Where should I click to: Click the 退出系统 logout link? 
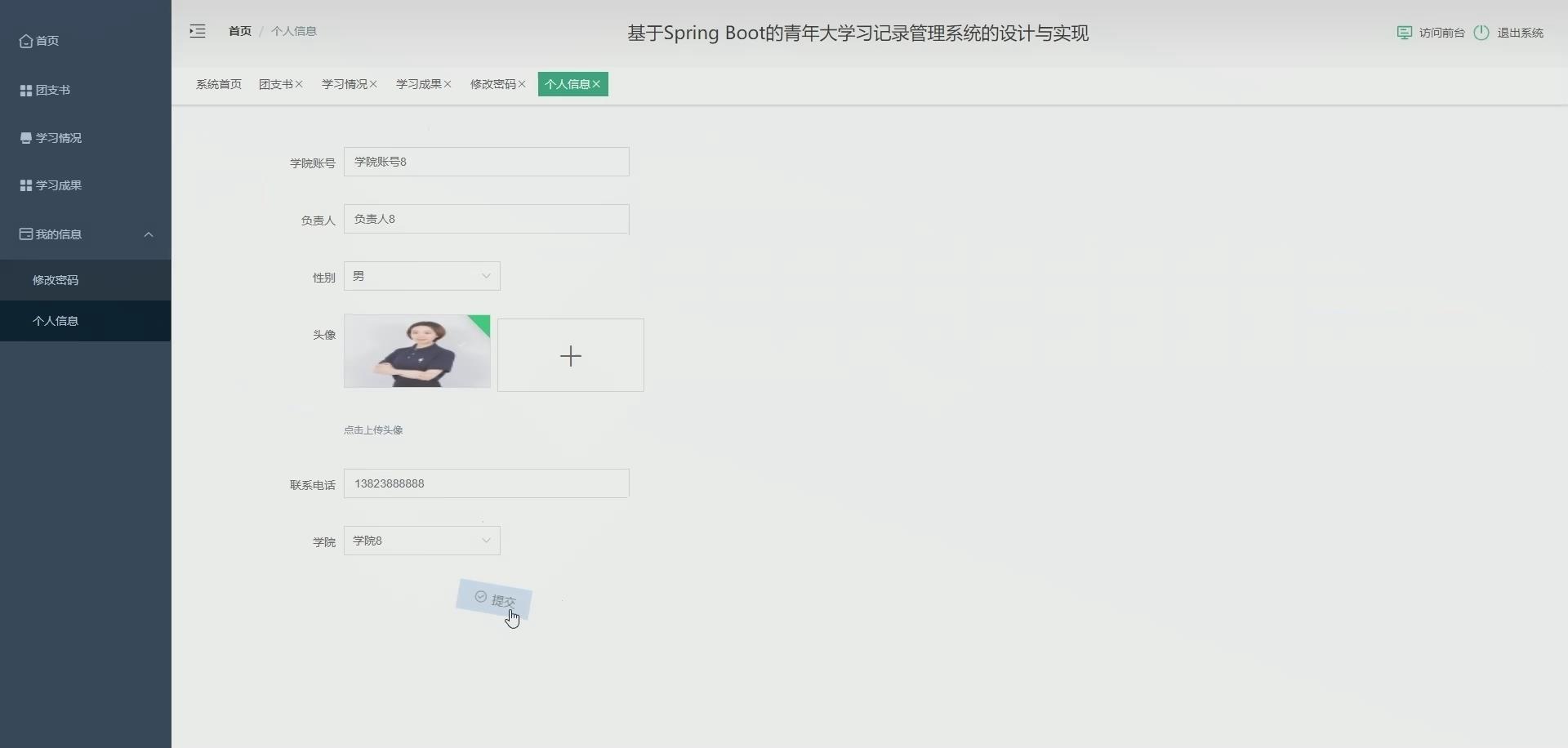point(1520,33)
